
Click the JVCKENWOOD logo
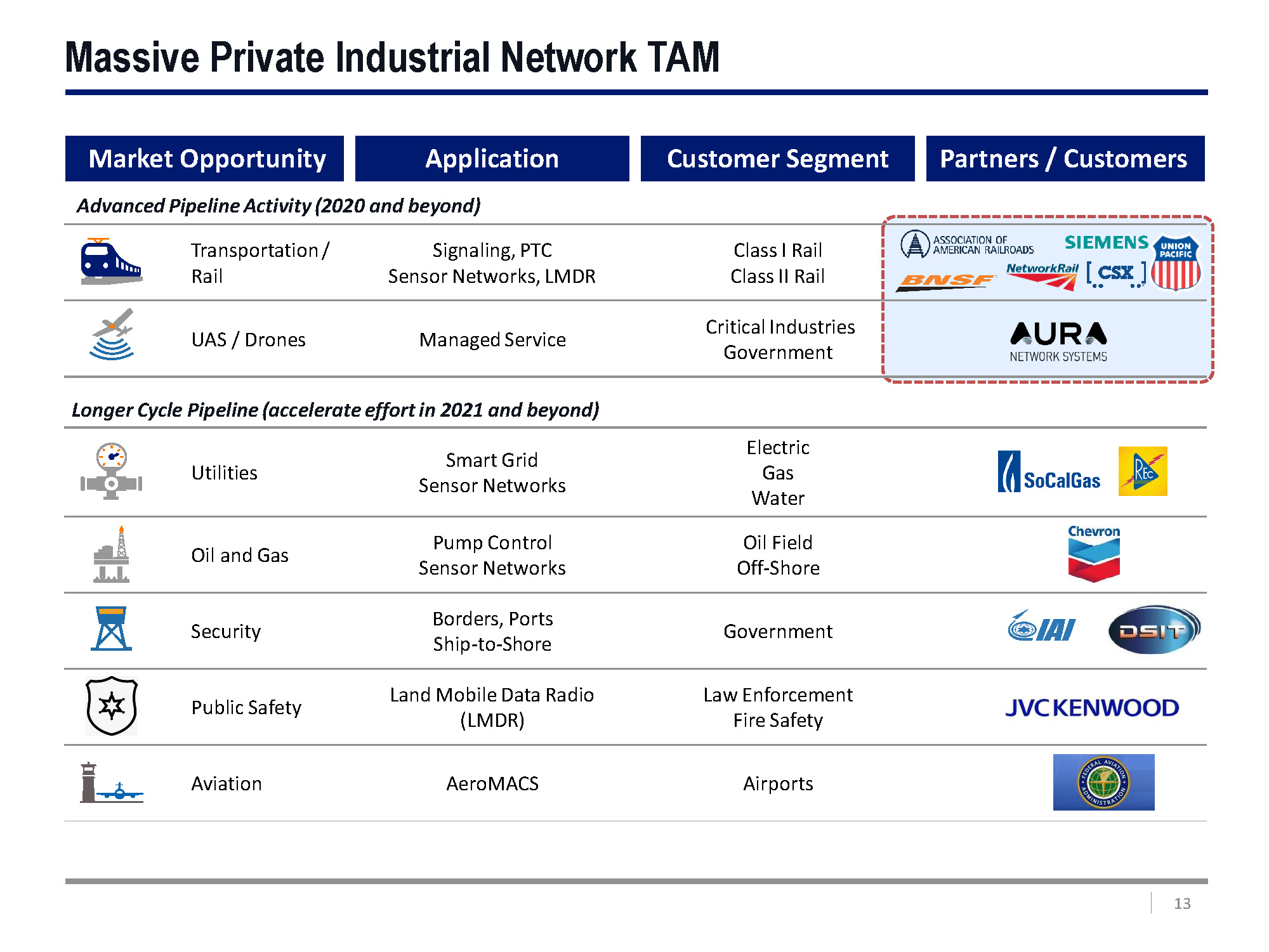pyautogui.click(x=1092, y=708)
